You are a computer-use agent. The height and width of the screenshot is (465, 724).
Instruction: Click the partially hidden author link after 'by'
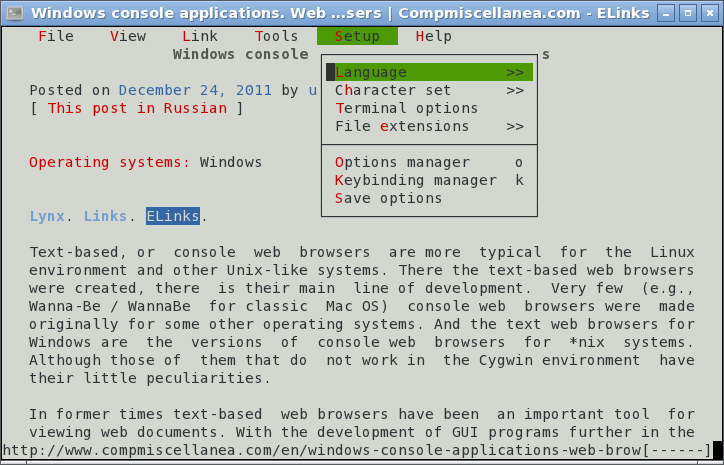tap(313, 90)
